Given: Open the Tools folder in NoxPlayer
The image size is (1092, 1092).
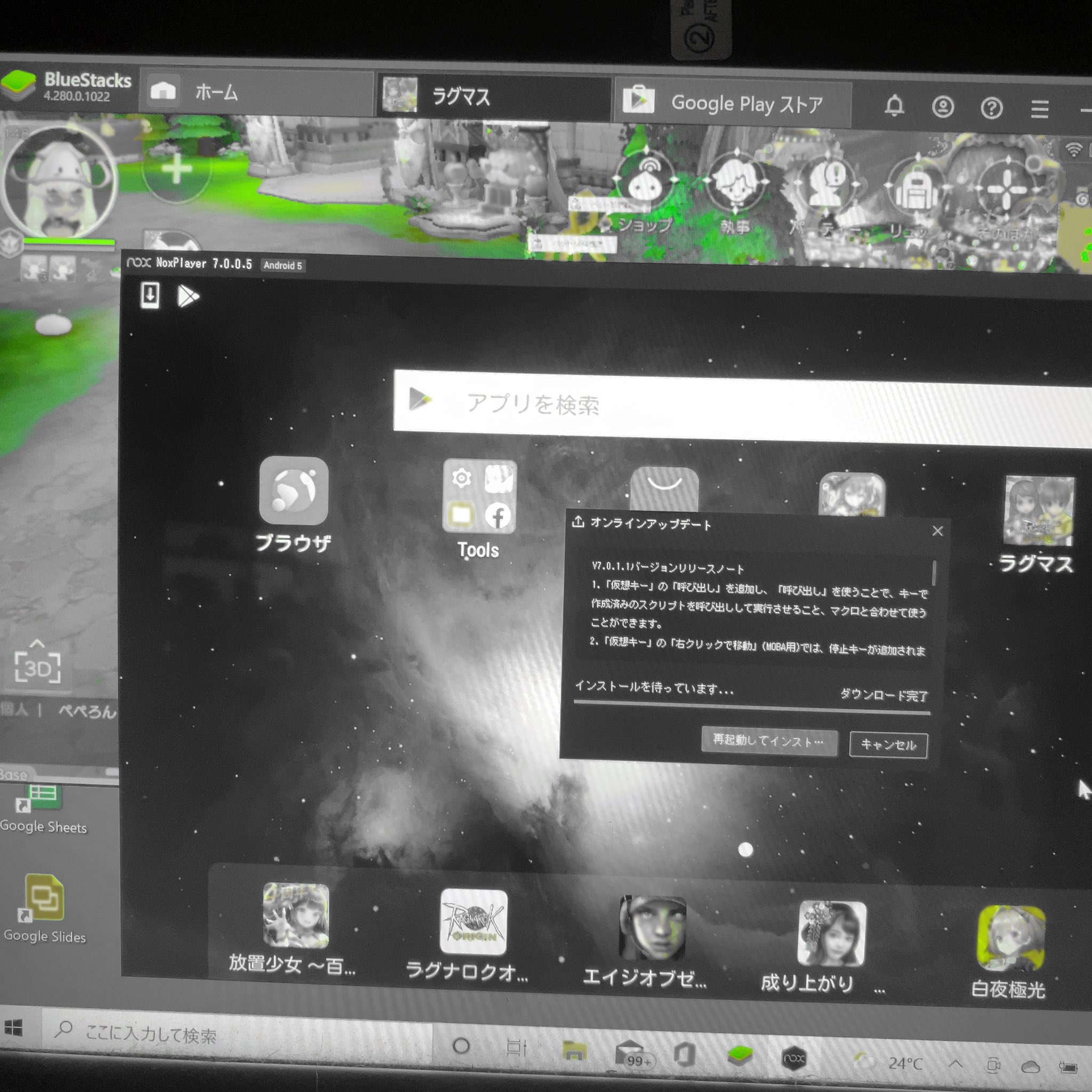Looking at the screenshot, I should 479,496.
